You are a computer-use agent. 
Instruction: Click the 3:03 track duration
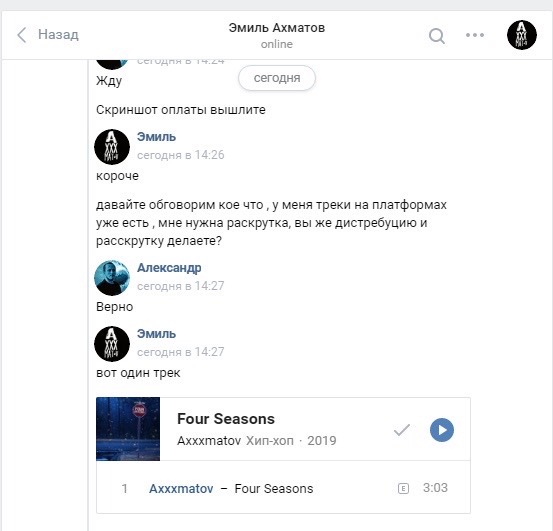click(x=435, y=488)
